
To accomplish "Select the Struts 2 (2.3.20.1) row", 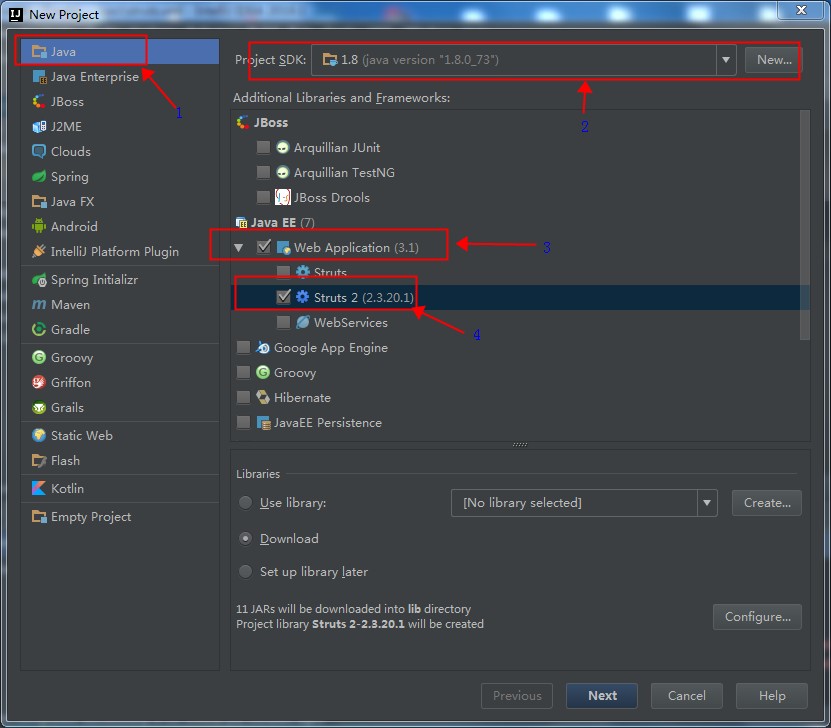I will click(520, 297).
